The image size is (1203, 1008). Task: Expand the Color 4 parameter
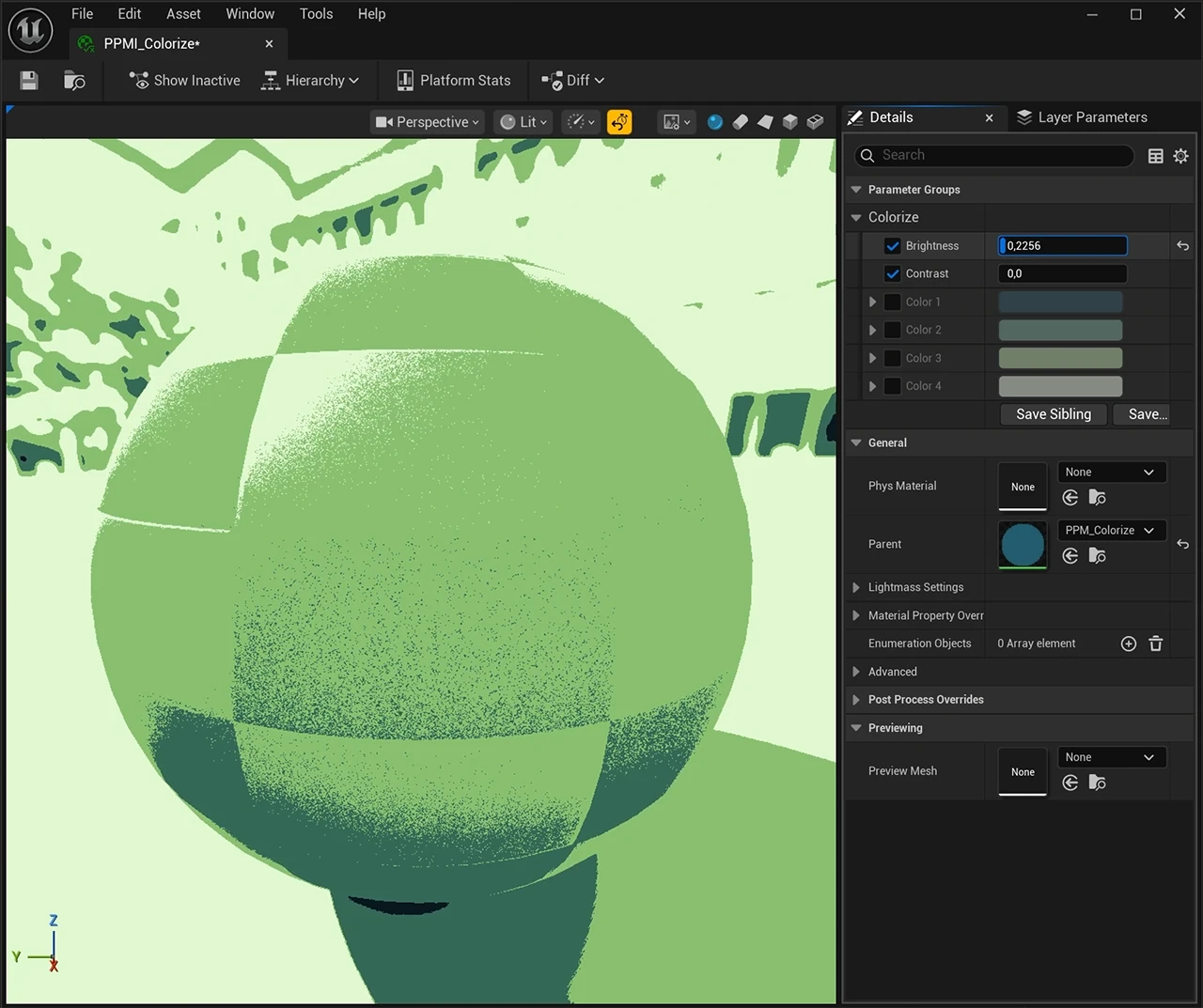tap(873, 386)
